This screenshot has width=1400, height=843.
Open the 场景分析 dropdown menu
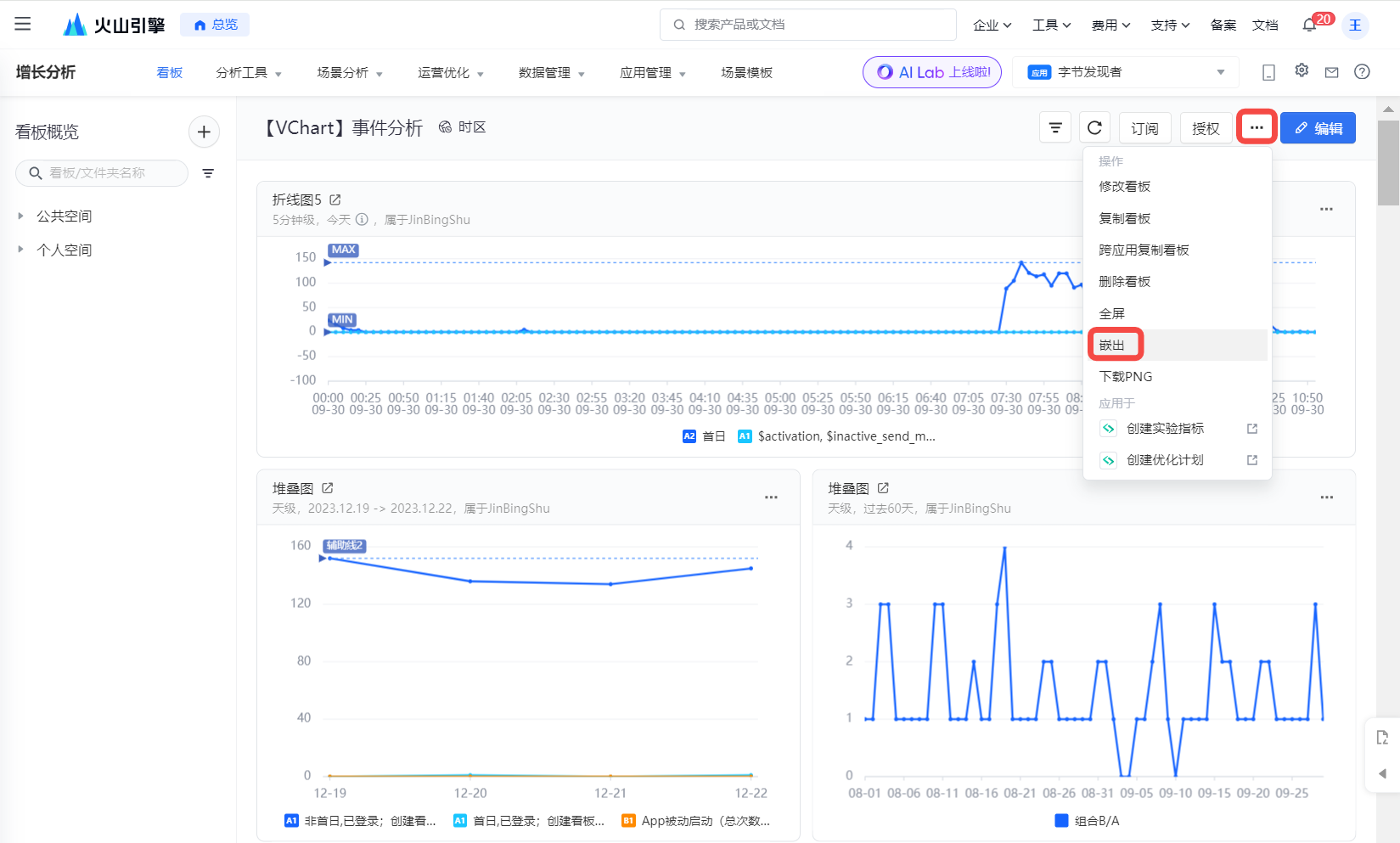coord(350,73)
